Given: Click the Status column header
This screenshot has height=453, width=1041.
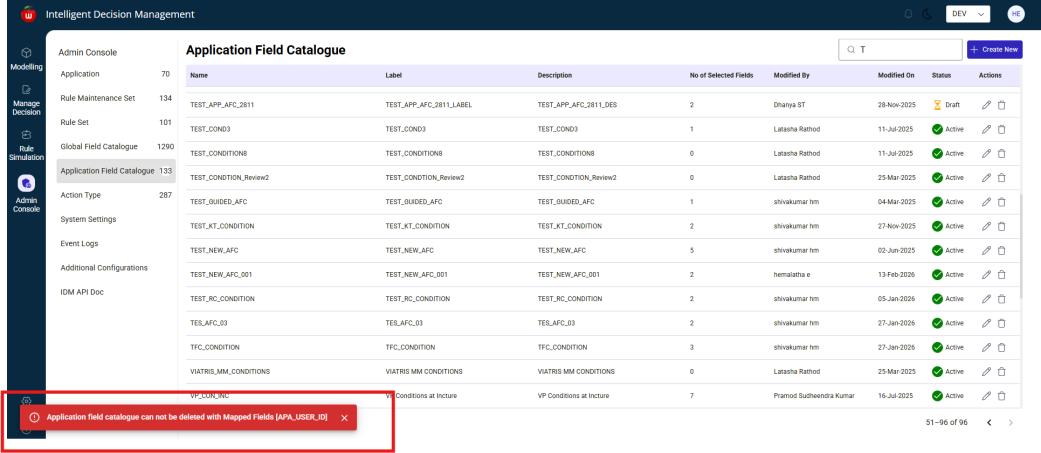Looking at the screenshot, I should (941, 76).
